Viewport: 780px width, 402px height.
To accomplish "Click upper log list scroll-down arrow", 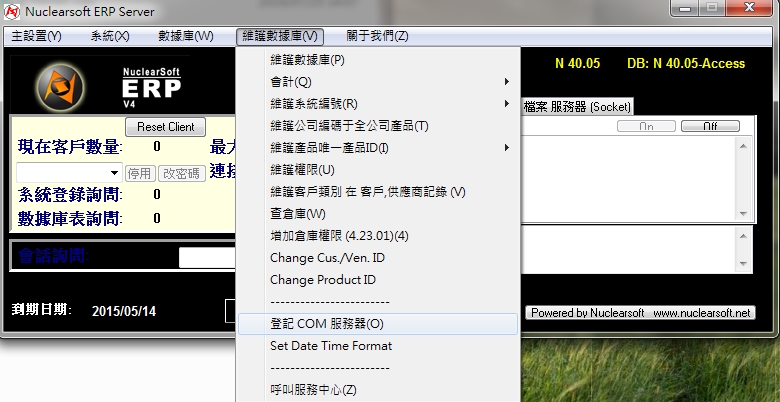I will coord(743,213).
